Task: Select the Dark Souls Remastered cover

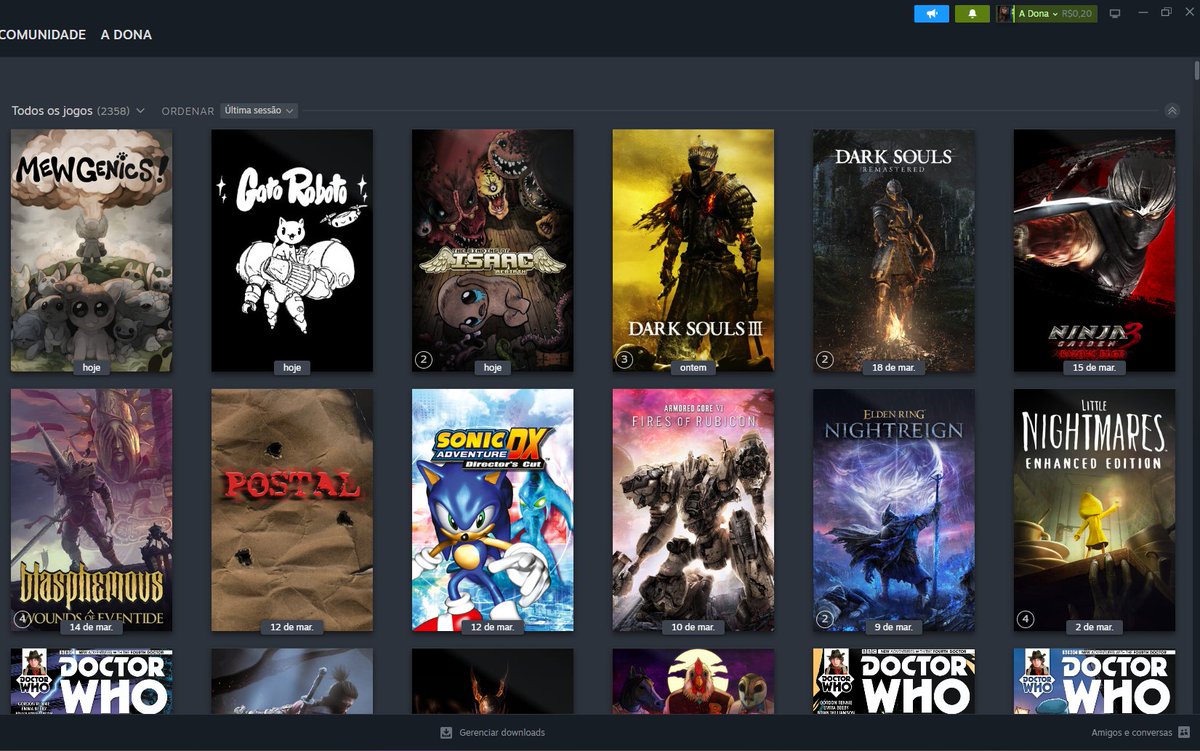Action: 894,250
